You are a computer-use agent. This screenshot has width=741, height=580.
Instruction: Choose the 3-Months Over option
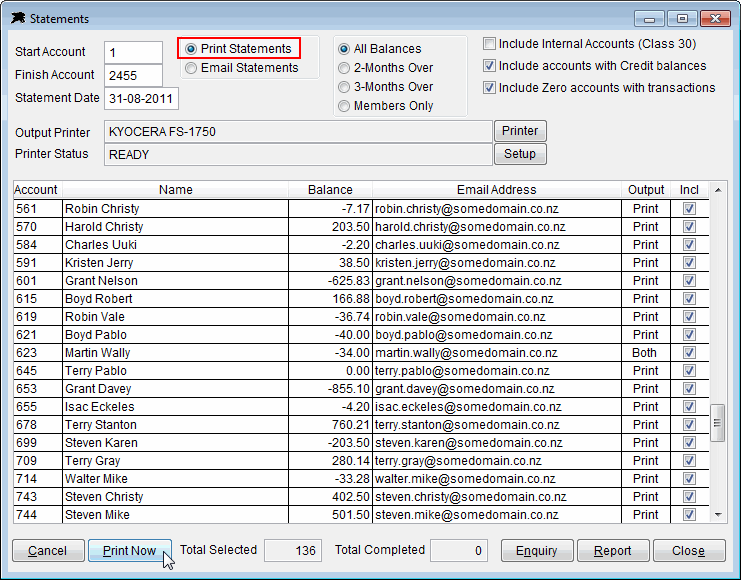tap(344, 87)
